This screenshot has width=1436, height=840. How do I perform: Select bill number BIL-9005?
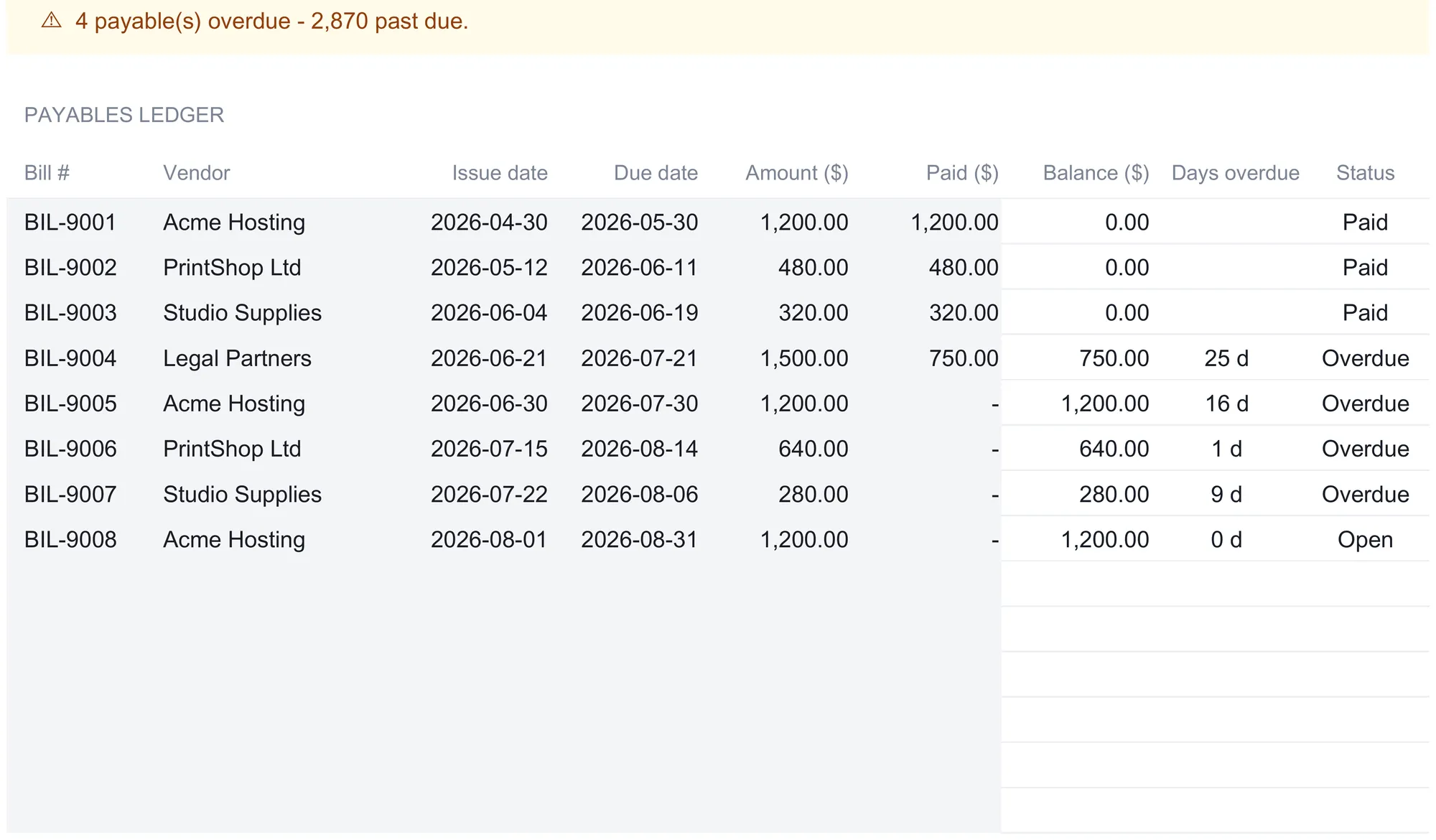coord(70,403)
